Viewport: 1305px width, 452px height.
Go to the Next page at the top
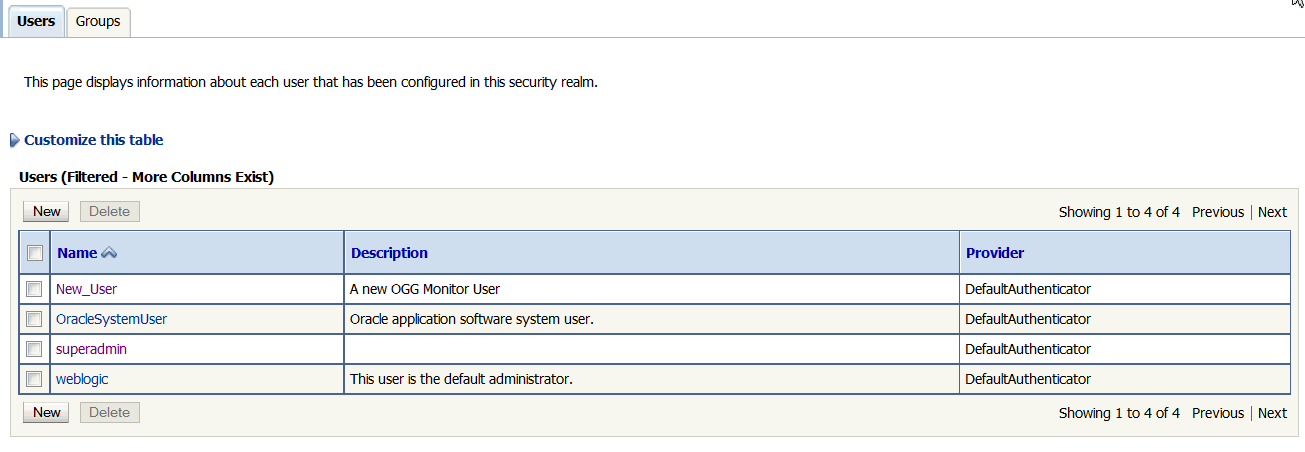1272,212
